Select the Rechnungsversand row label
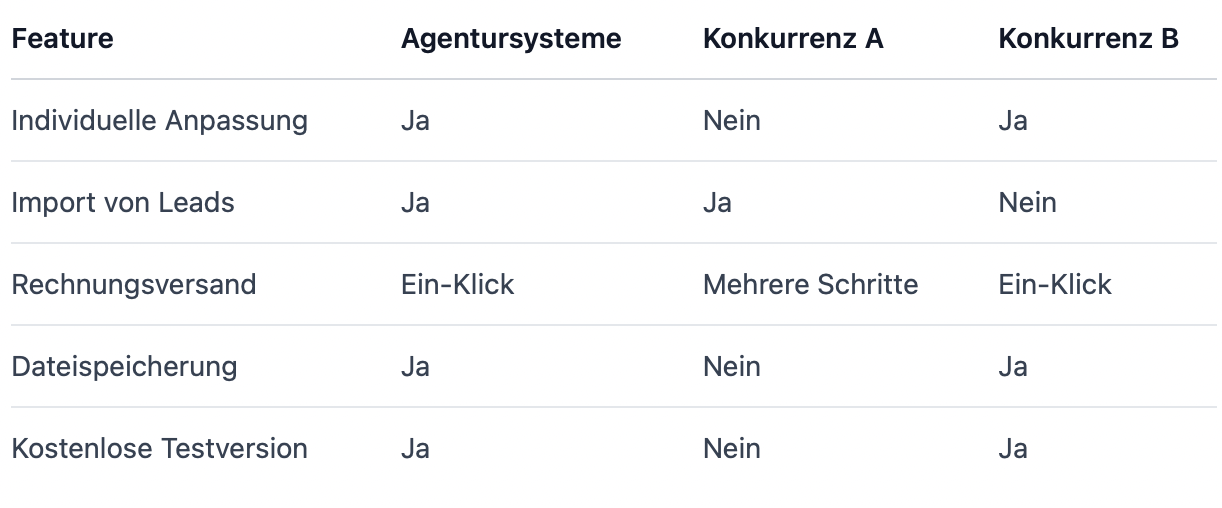 pyautogui.click(x=133, y=285)
